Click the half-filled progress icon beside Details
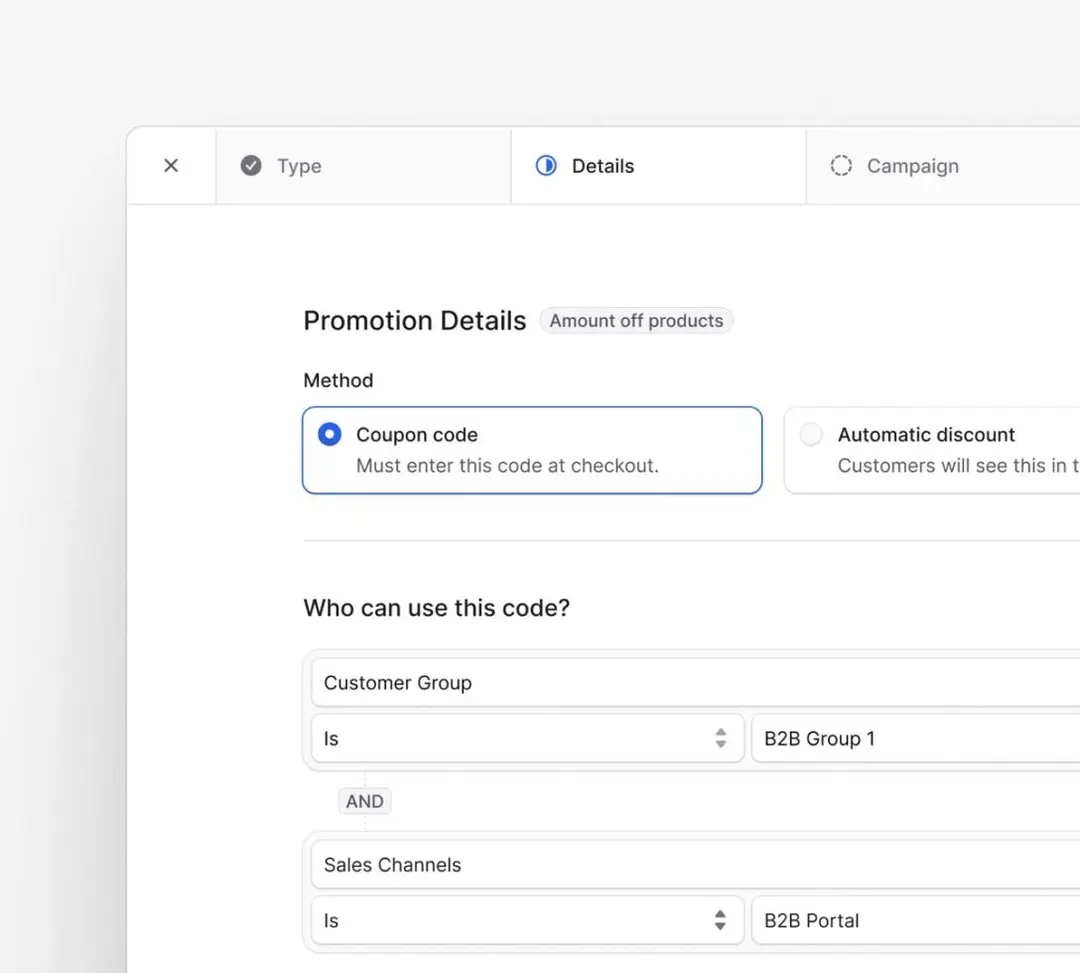Screen dimensions: 1080x973 pyautogui.click(x=546, y=165)
